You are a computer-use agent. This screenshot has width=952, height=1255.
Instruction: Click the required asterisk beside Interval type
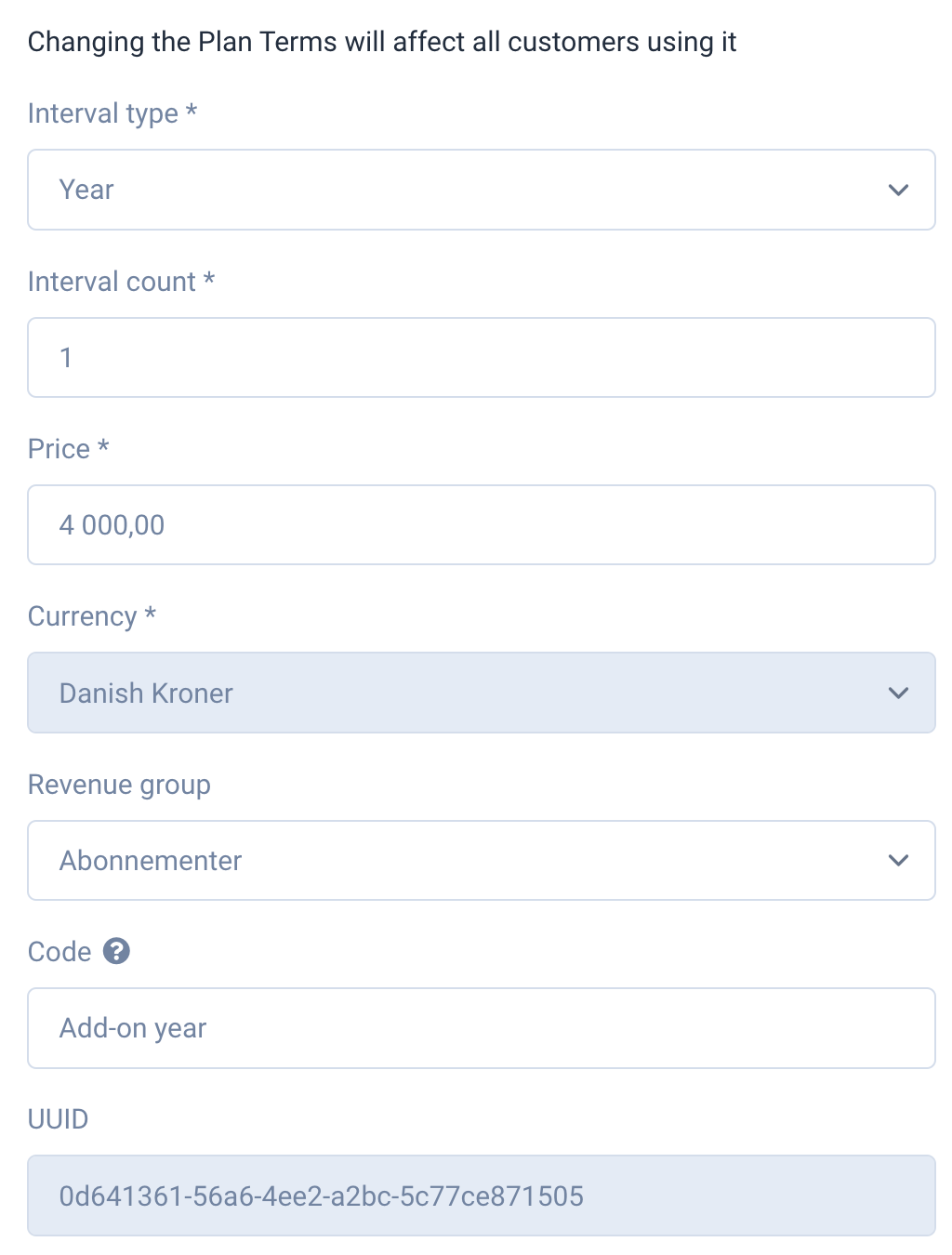pyautogui.click(x=192, y=110)
